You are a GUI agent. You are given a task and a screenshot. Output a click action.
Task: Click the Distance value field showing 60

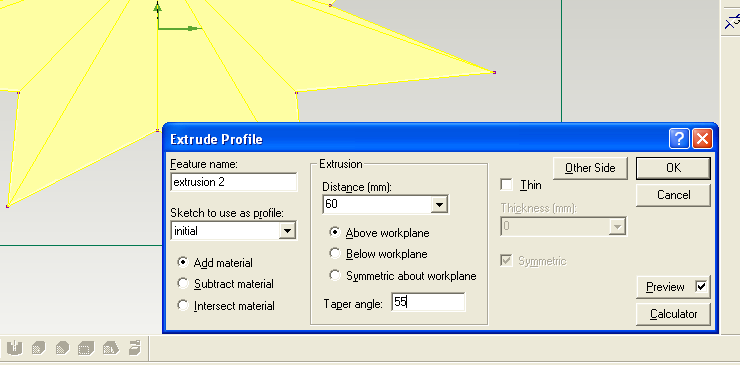[x=378, y=204]
